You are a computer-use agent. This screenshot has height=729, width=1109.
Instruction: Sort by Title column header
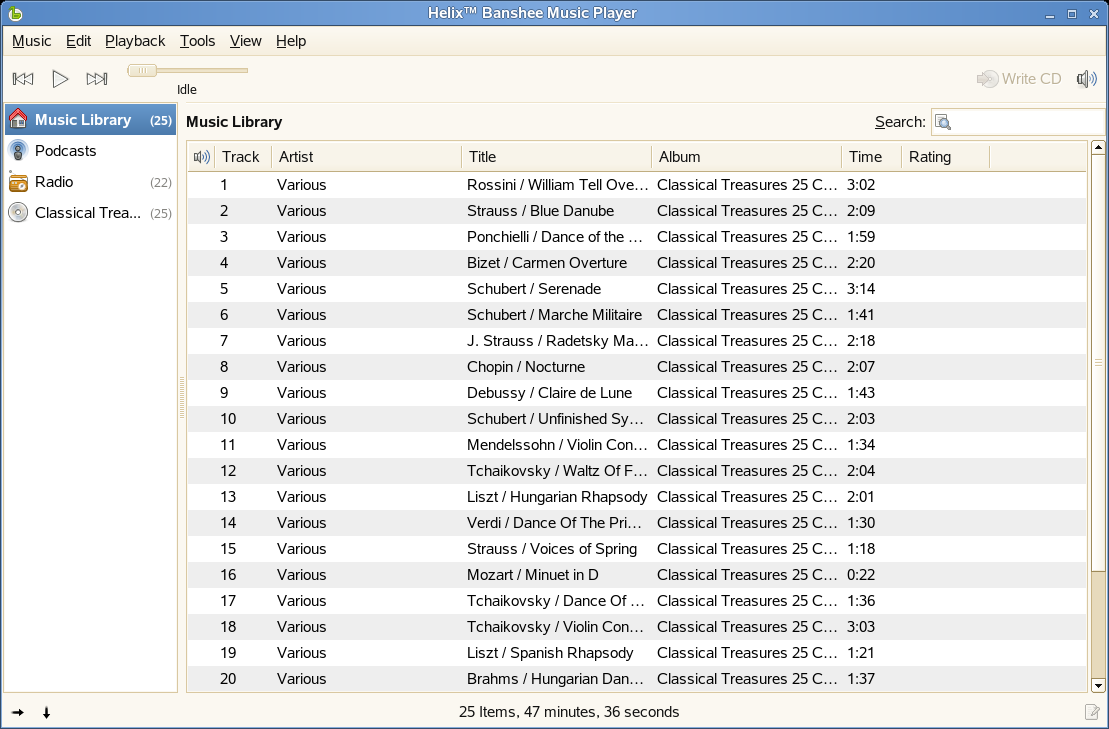coord(556,157)
